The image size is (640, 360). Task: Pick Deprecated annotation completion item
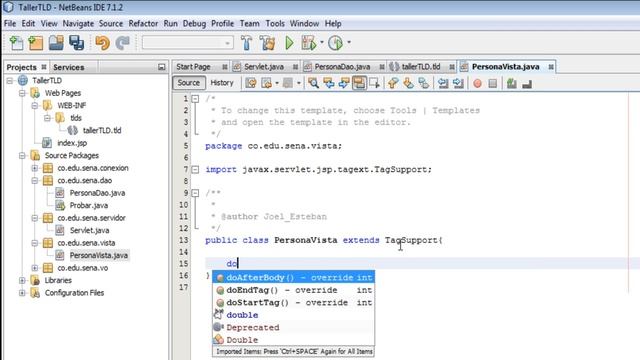pos(293,328)
